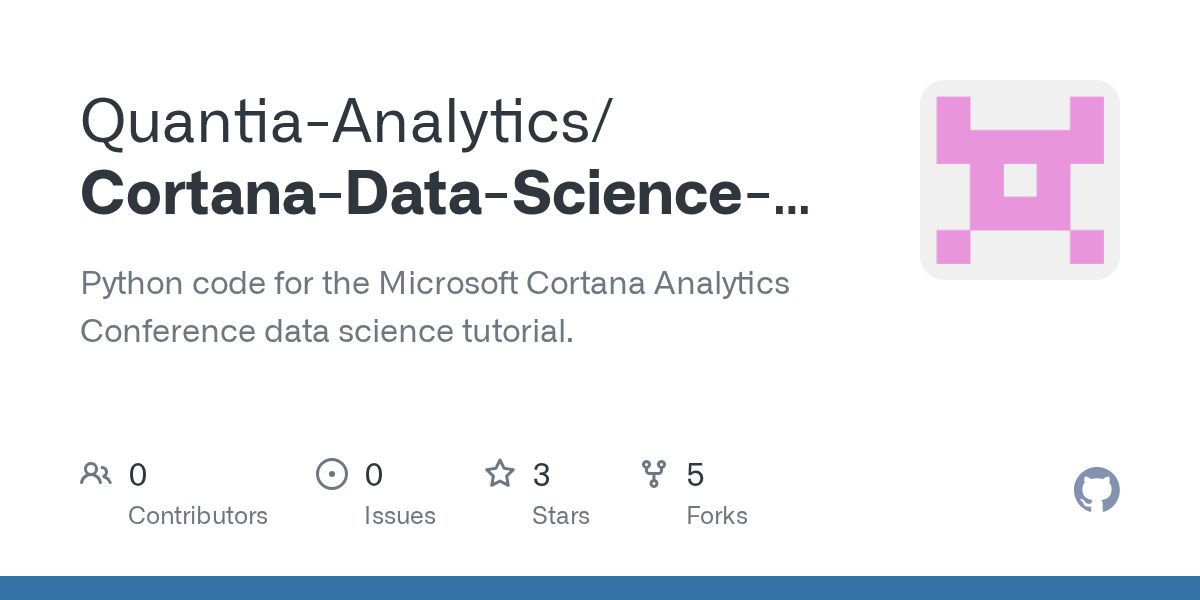Click the Forks branch icon
Screen dimensions: 1200x600
[x=654, y=474]
